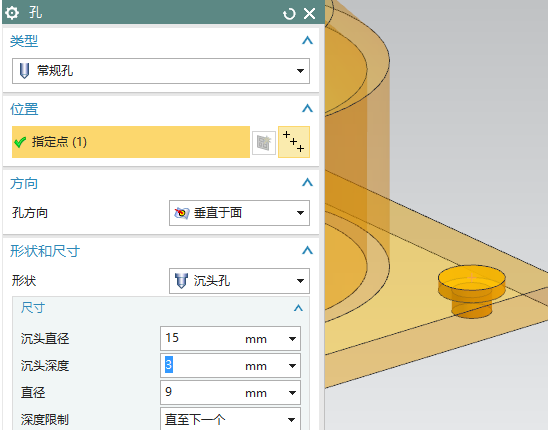This screenshot has height=430, width=549.
Task: Click the 沉头孔 shape icon
Action: click(181, 281)
